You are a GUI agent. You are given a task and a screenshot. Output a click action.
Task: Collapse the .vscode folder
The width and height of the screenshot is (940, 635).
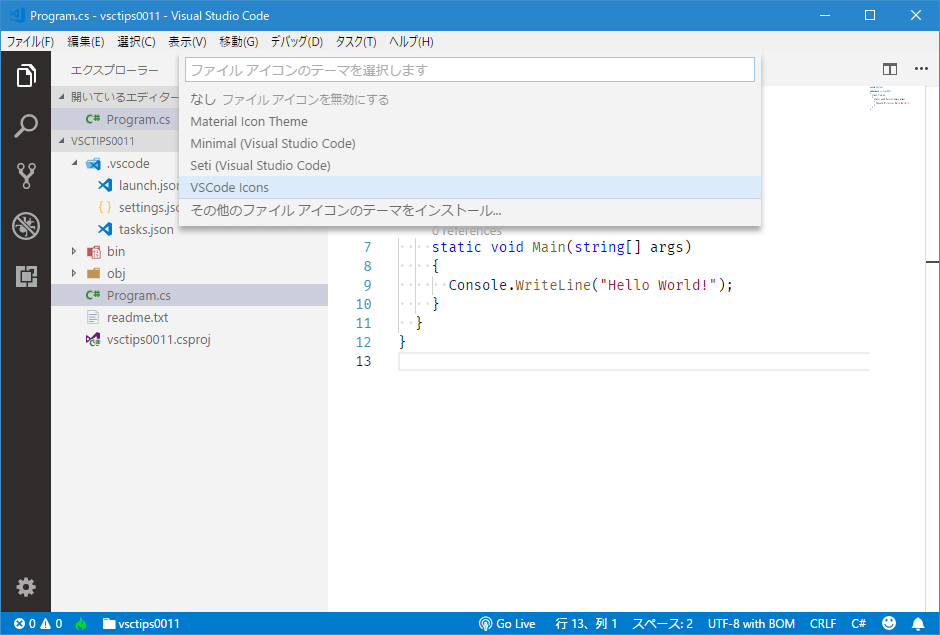[76, 163]
